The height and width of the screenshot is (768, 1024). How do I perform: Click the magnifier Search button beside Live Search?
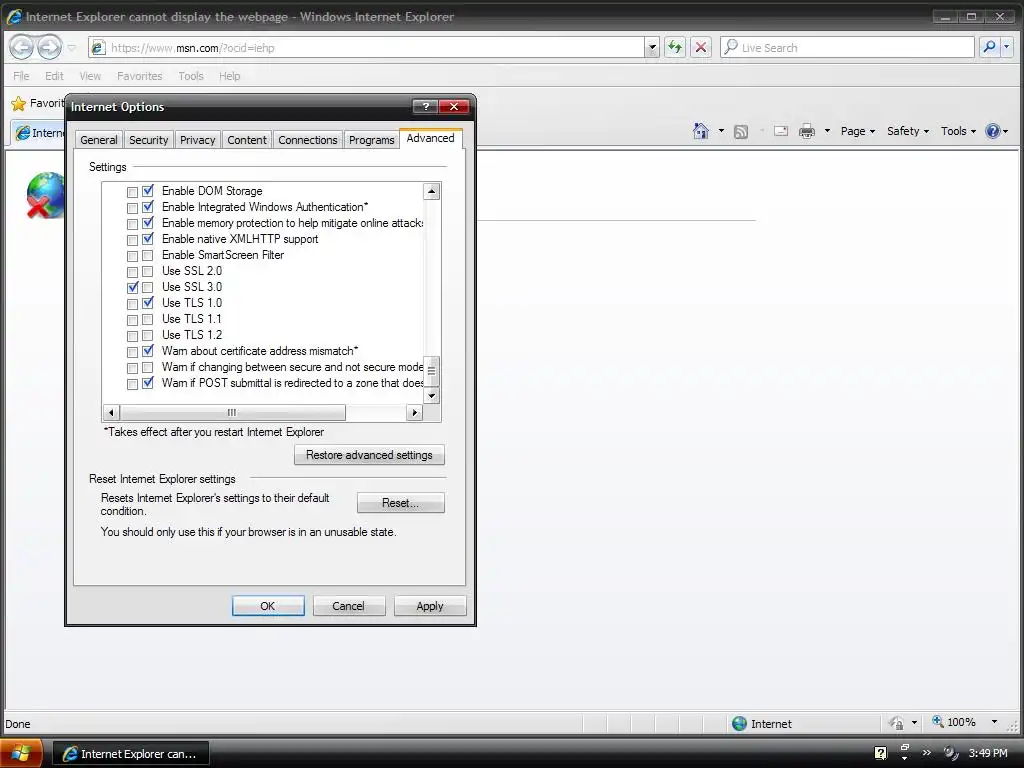(989, 47)
